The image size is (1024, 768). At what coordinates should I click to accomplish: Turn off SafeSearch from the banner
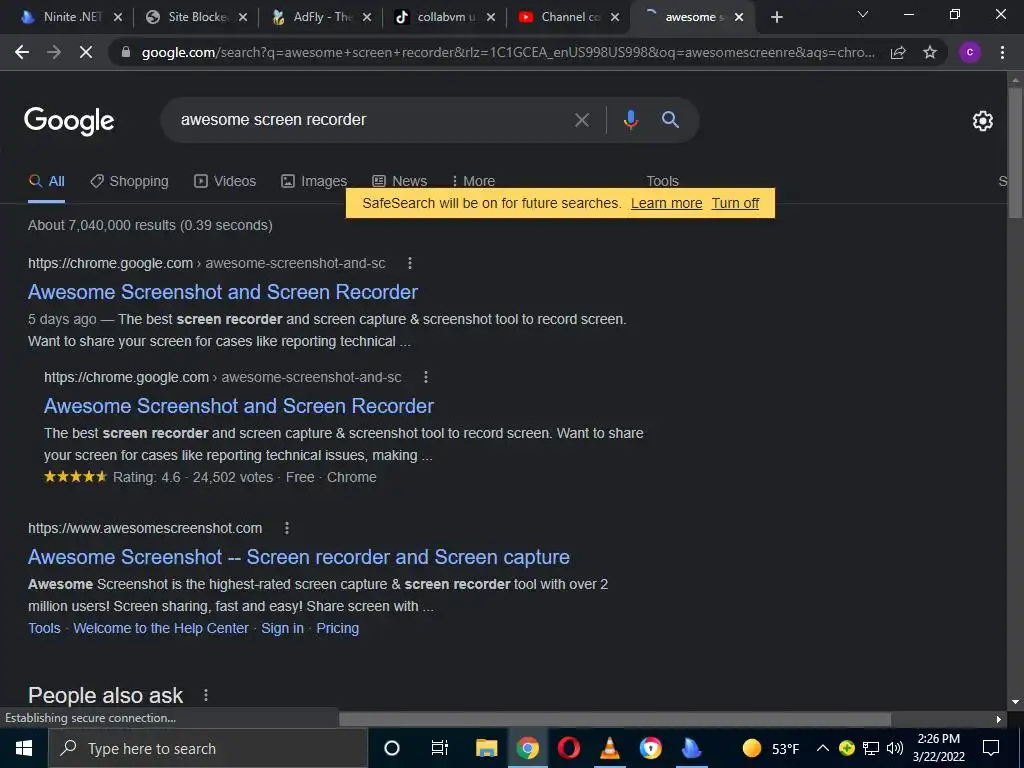[x=735, y=203]
